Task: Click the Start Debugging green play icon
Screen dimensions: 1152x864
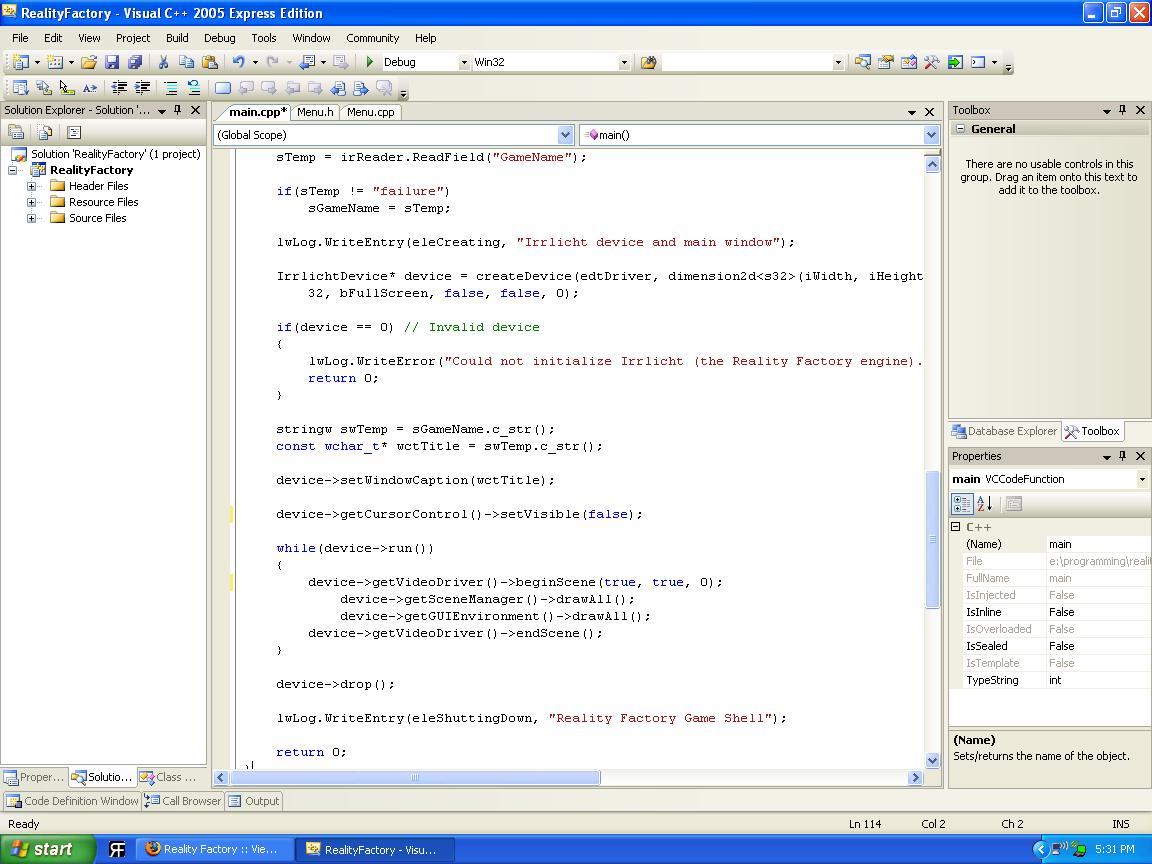Action: tap(370, 62)
